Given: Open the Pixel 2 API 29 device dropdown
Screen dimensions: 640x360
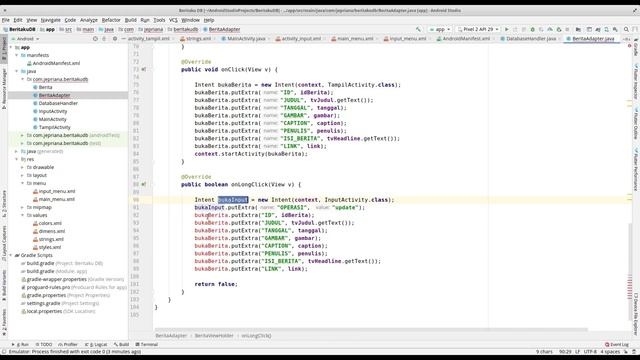Looking at the screenshot, I should (478, 29).
